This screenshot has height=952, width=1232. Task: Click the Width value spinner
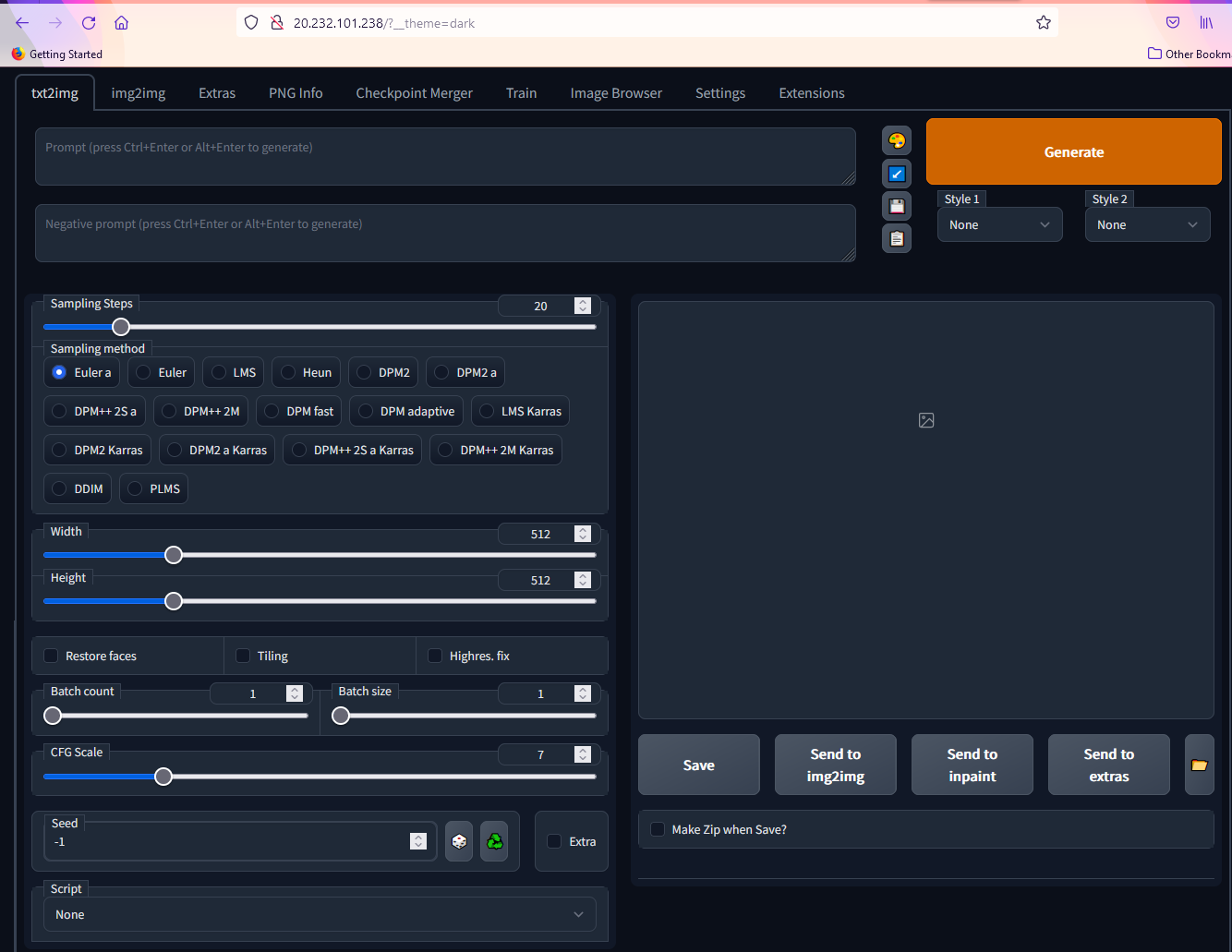click(x=582, y=534)
